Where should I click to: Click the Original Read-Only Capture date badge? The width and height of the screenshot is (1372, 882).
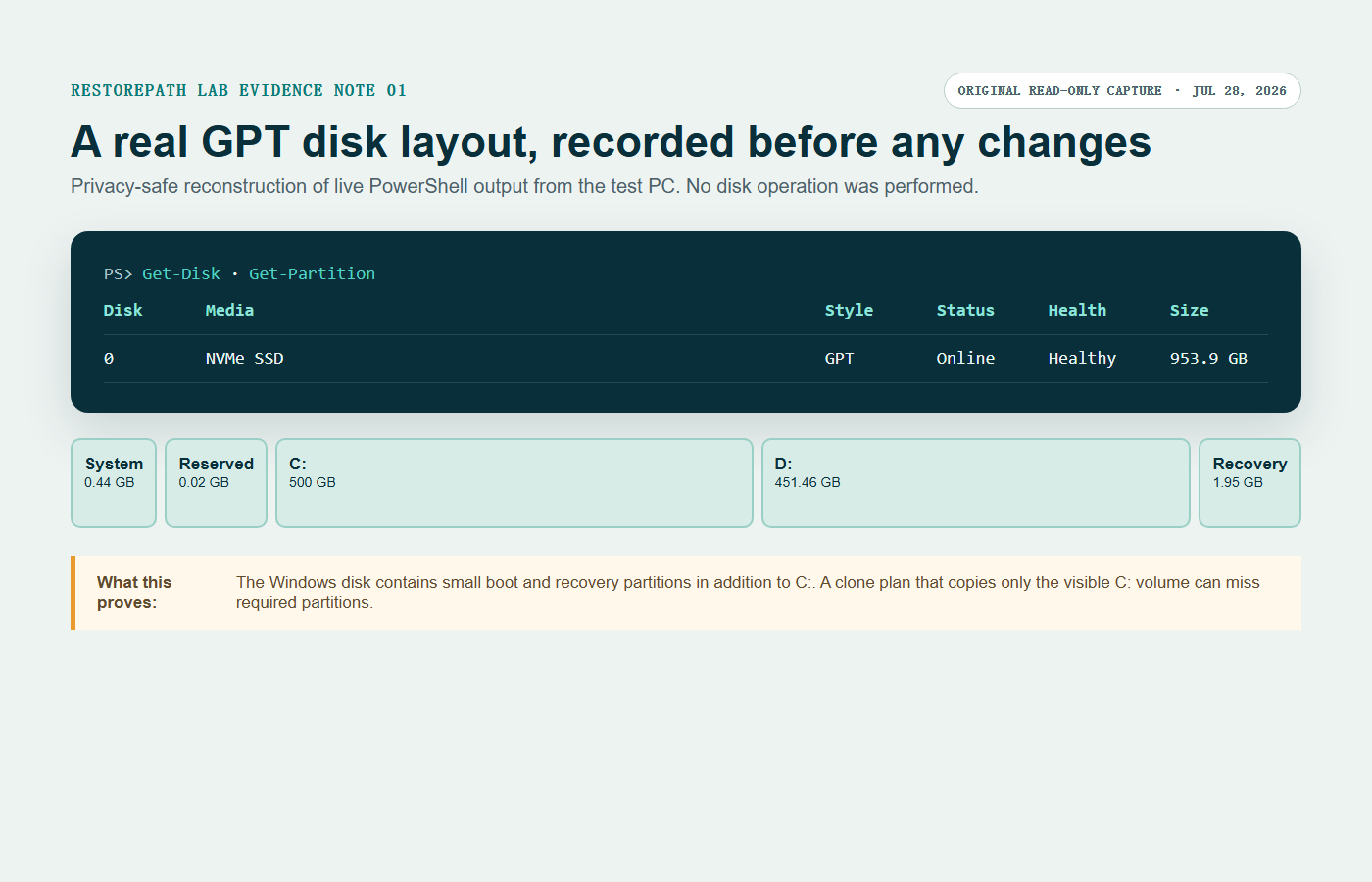1122,91
